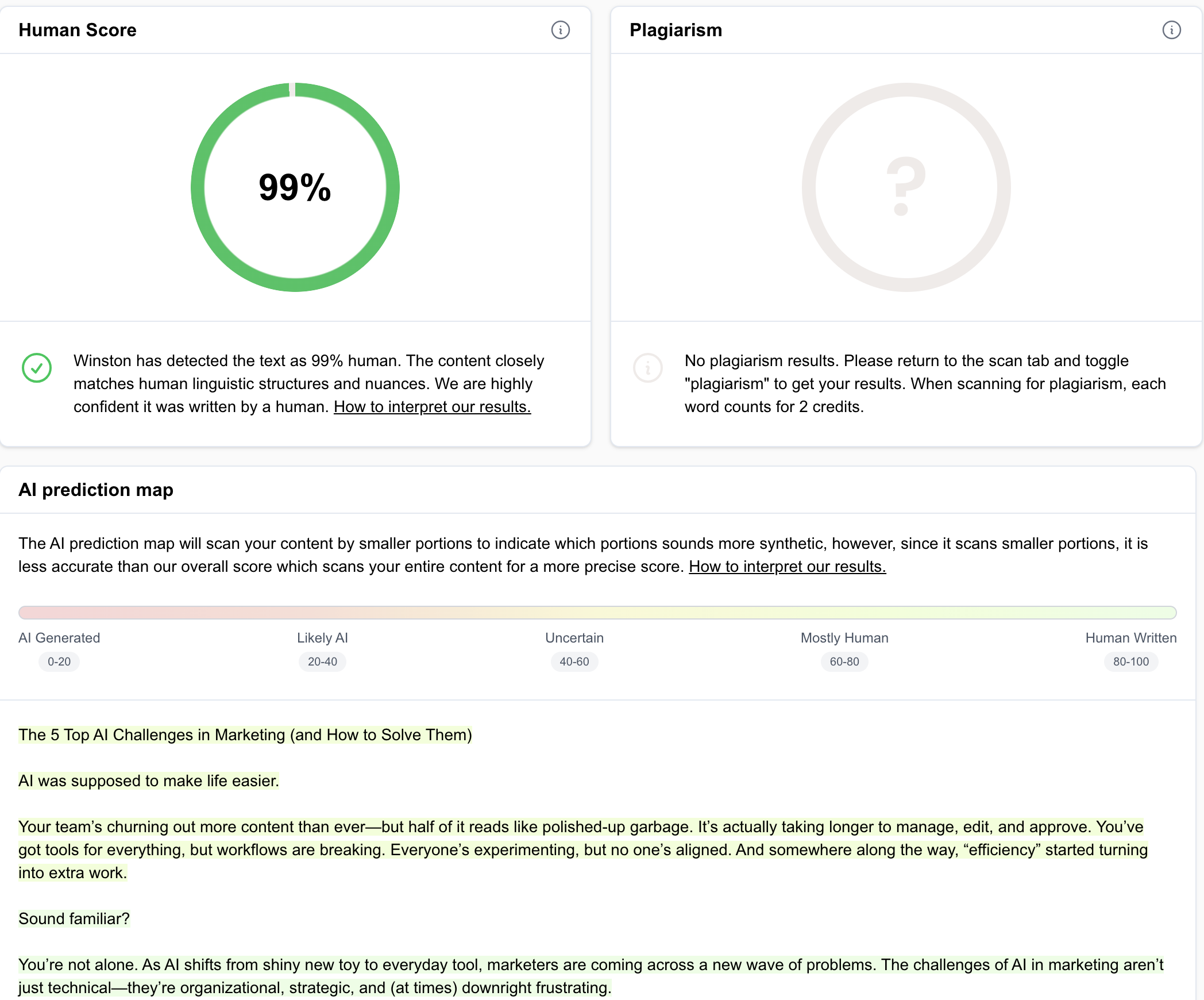The height and width of the screenshot is (1000, 1204).
Task: Click the Plagiarism info icon
Action: point(1171,30)
